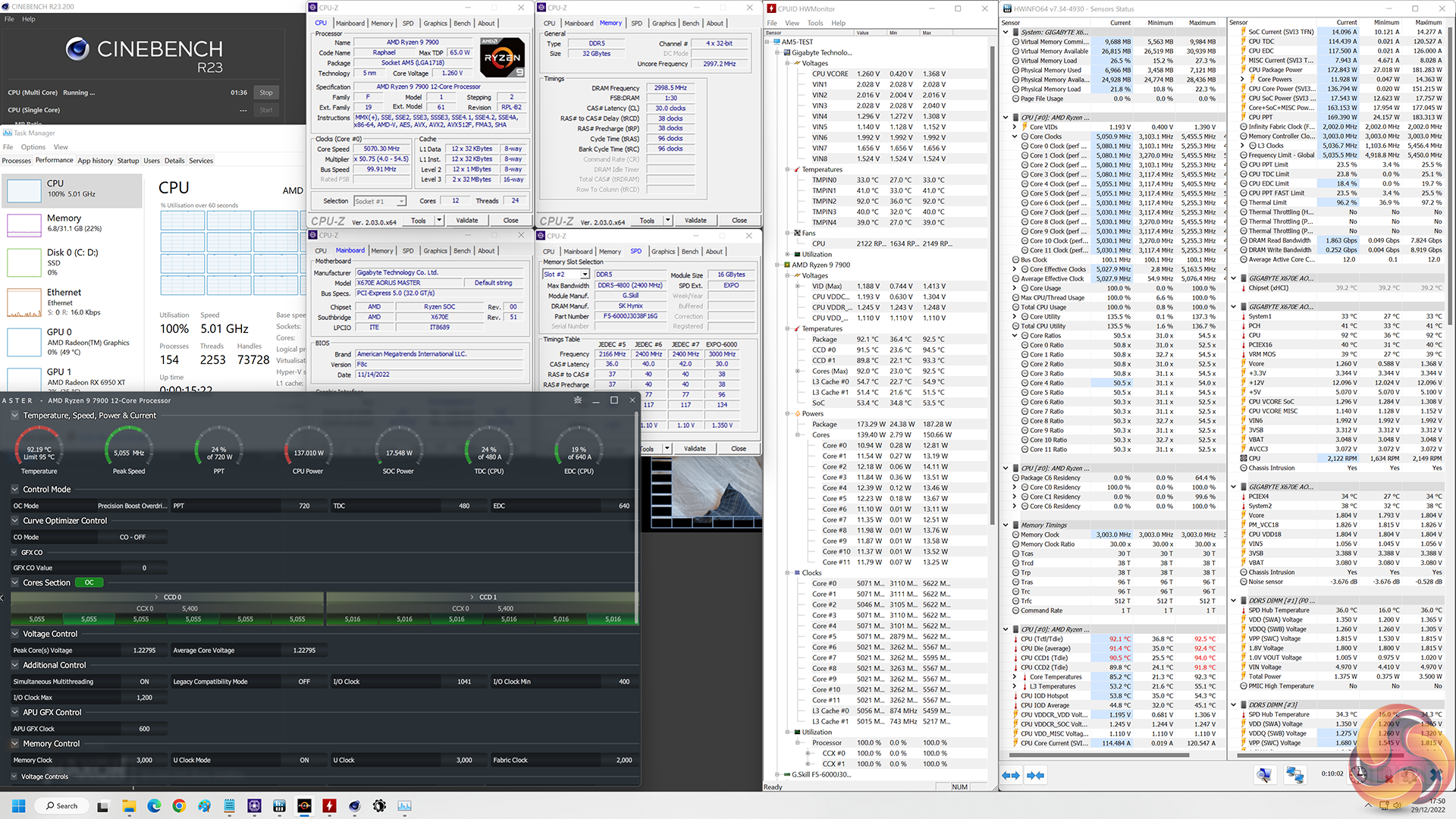The height and width of the screenshot is (819, 1456).
Task: Stop the Cinebench multi core run
Action: (x=265, y=93)
